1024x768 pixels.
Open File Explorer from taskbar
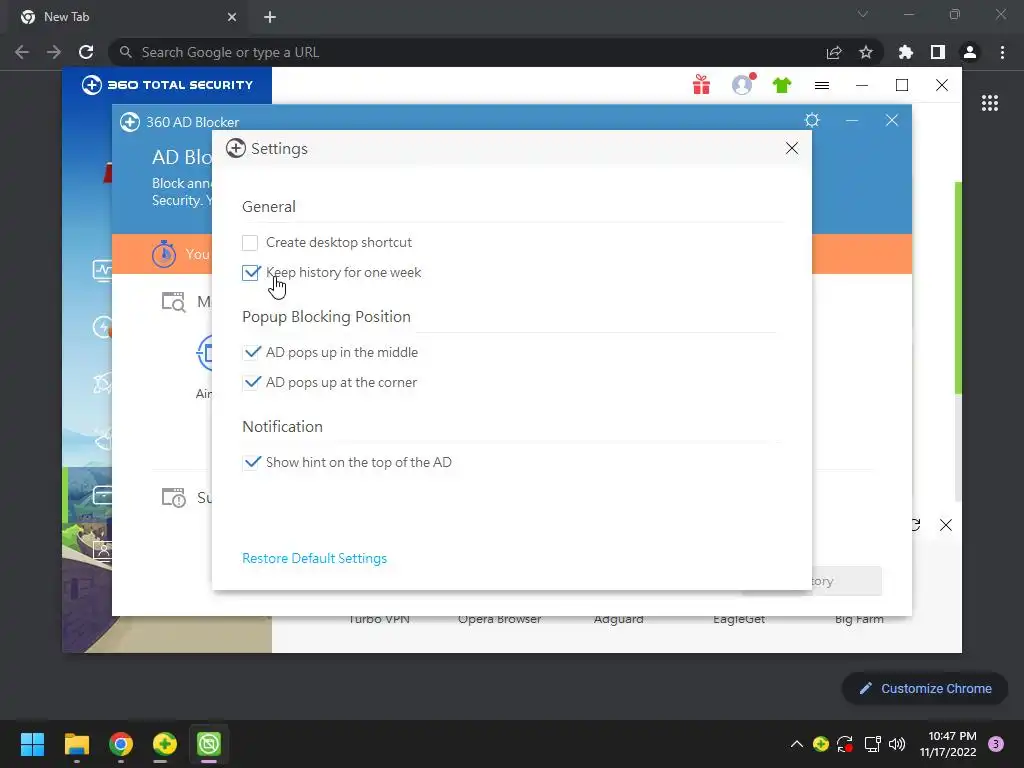tap(76, 744)
